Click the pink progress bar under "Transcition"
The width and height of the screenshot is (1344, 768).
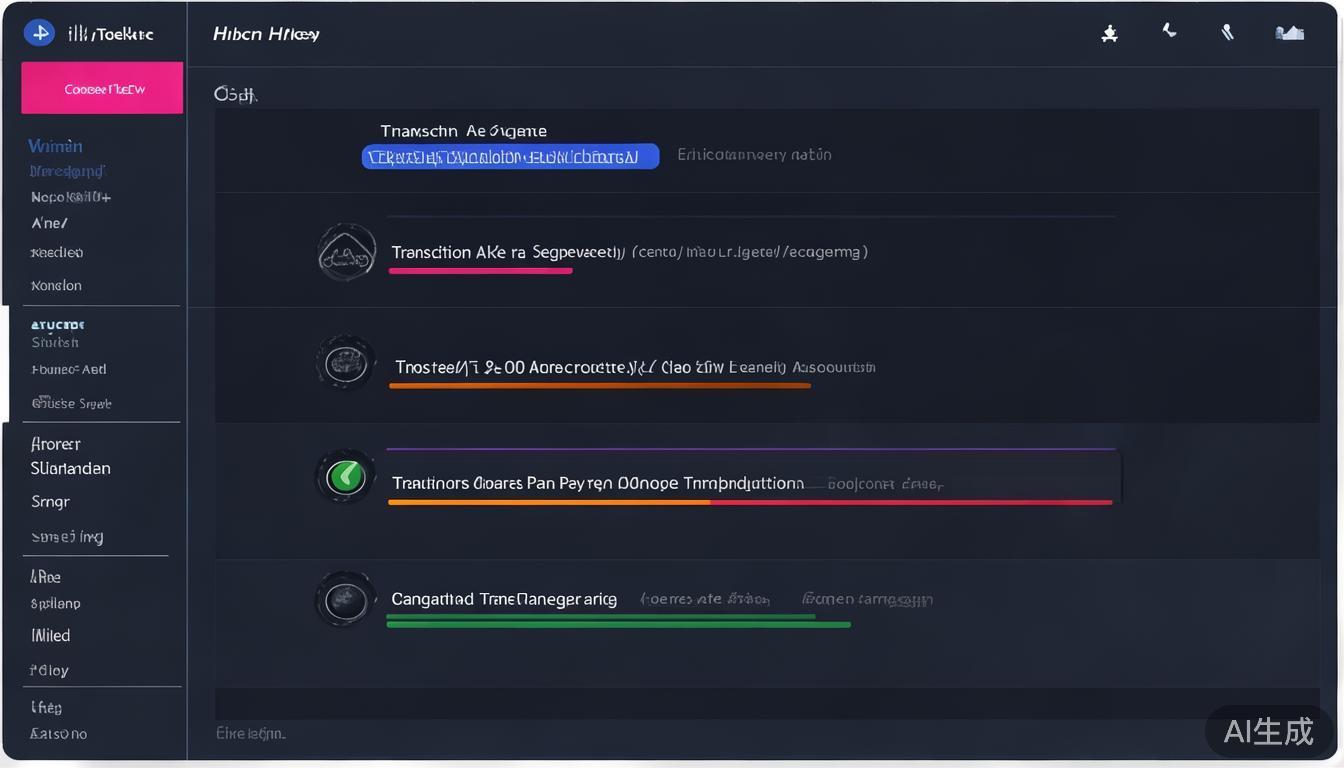[480, 271]
